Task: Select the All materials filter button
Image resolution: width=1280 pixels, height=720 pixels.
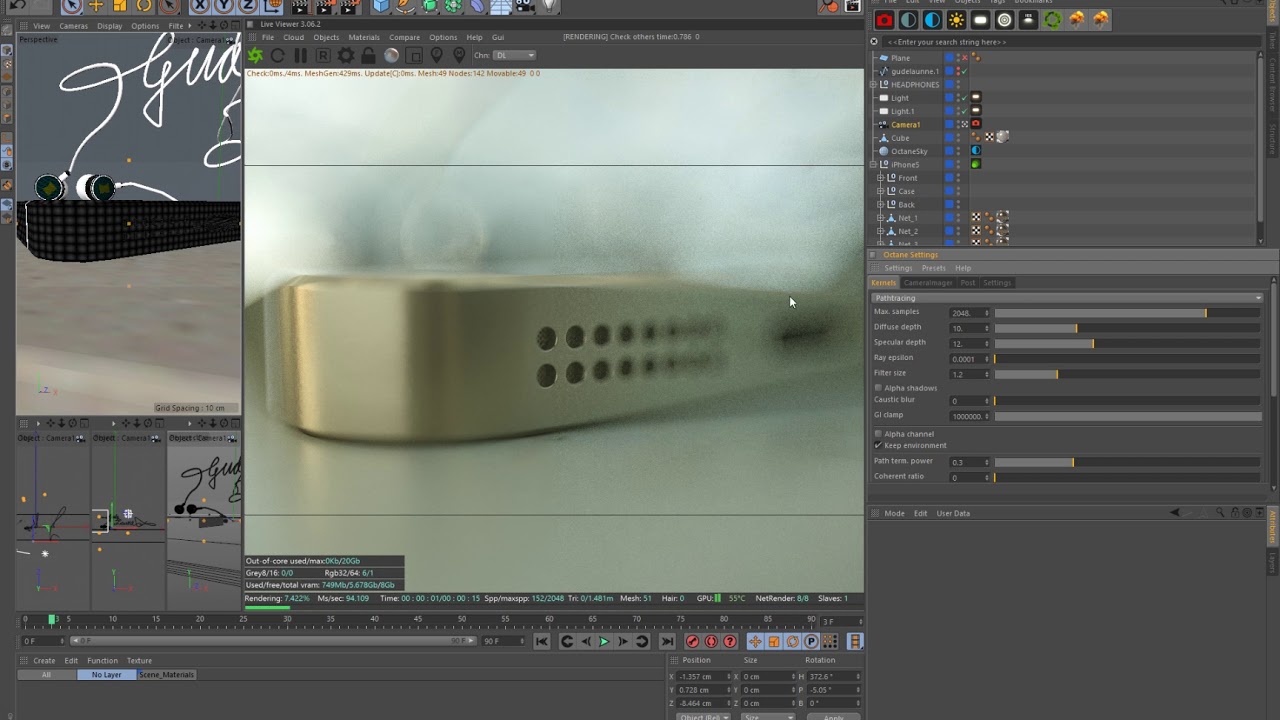Action: tap(46, 675)
